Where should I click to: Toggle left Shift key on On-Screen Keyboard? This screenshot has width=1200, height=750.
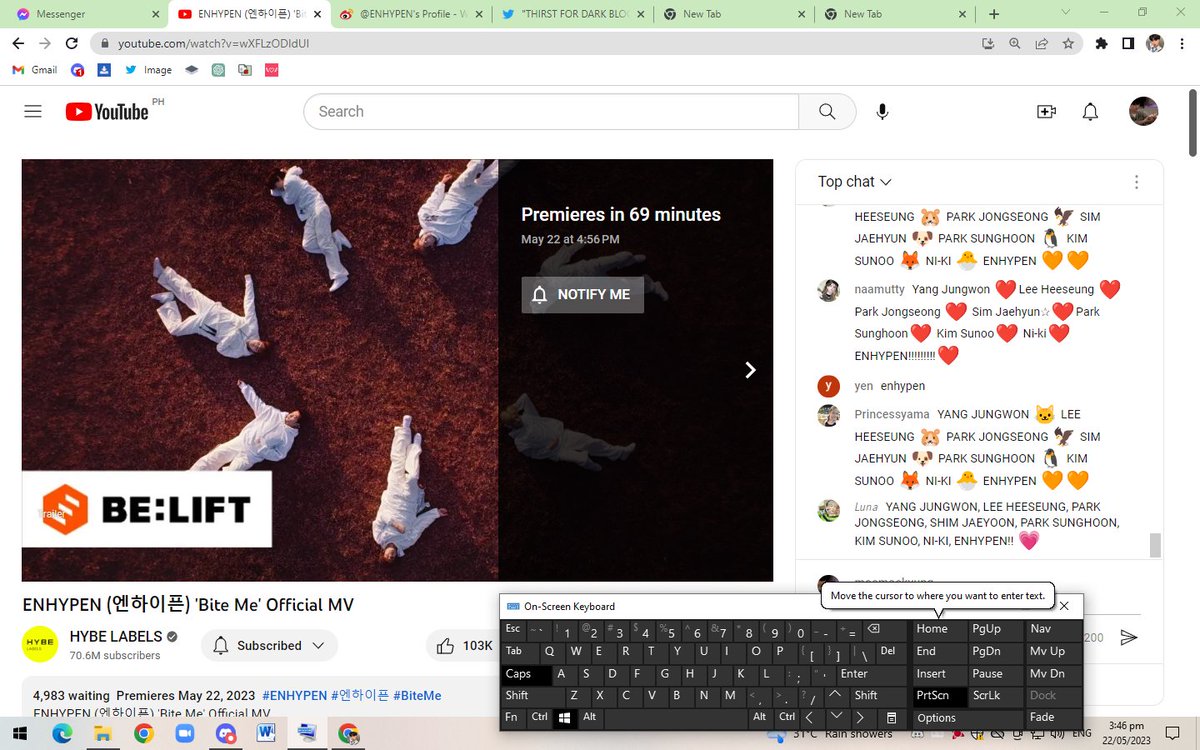531,696
